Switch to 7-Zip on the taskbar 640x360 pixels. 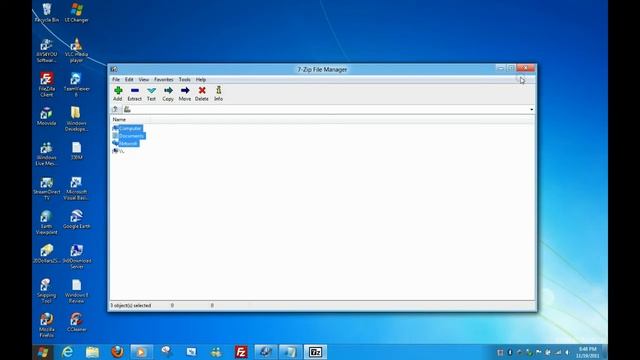coord(315,352)
